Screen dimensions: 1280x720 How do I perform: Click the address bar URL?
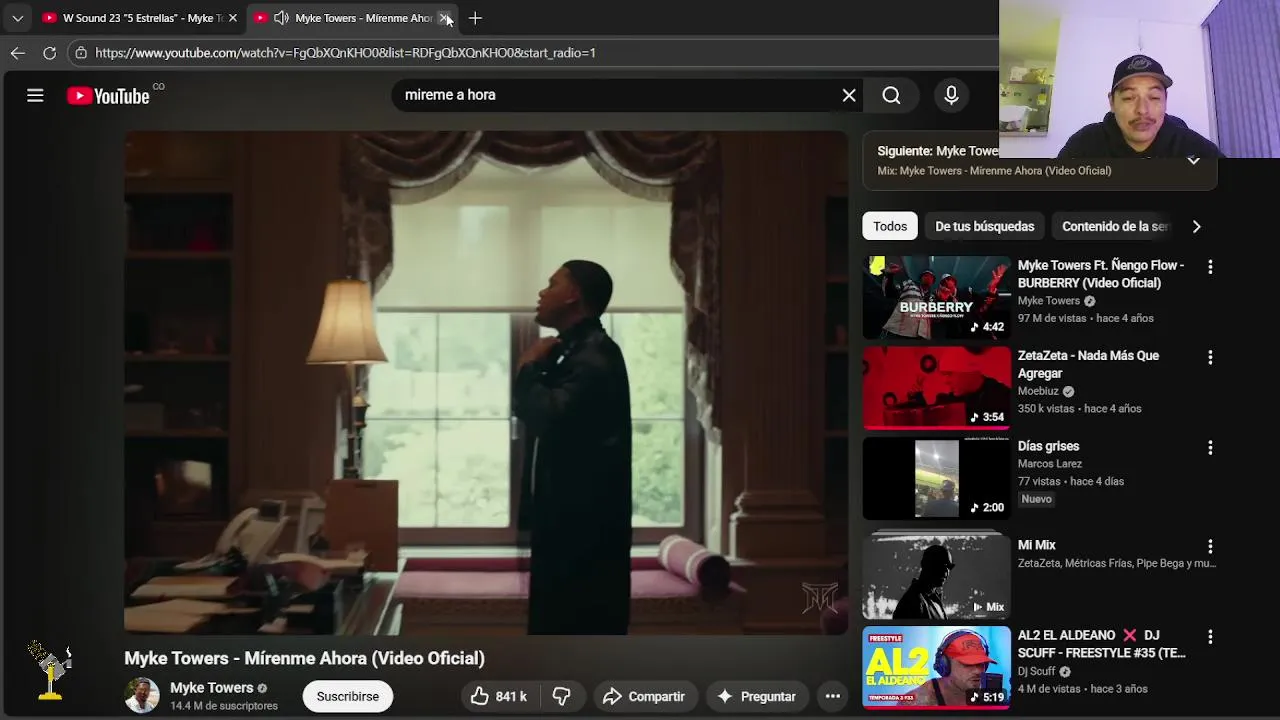point(346,53)
